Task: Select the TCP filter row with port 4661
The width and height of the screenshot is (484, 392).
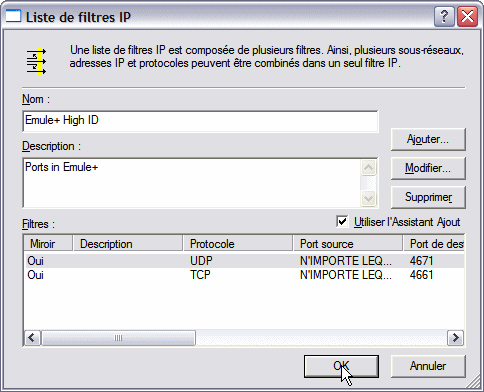Action: click(x=244, y=275)
